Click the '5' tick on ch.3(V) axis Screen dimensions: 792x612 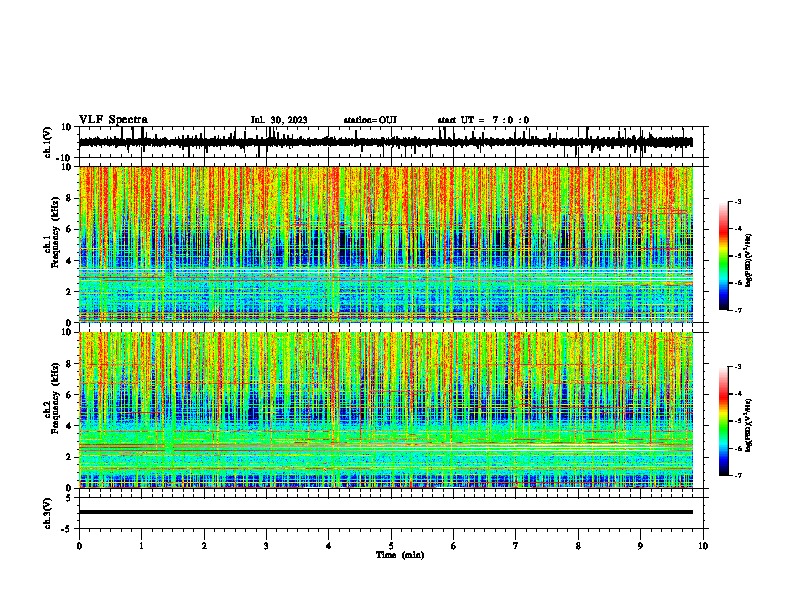[69, 497]
